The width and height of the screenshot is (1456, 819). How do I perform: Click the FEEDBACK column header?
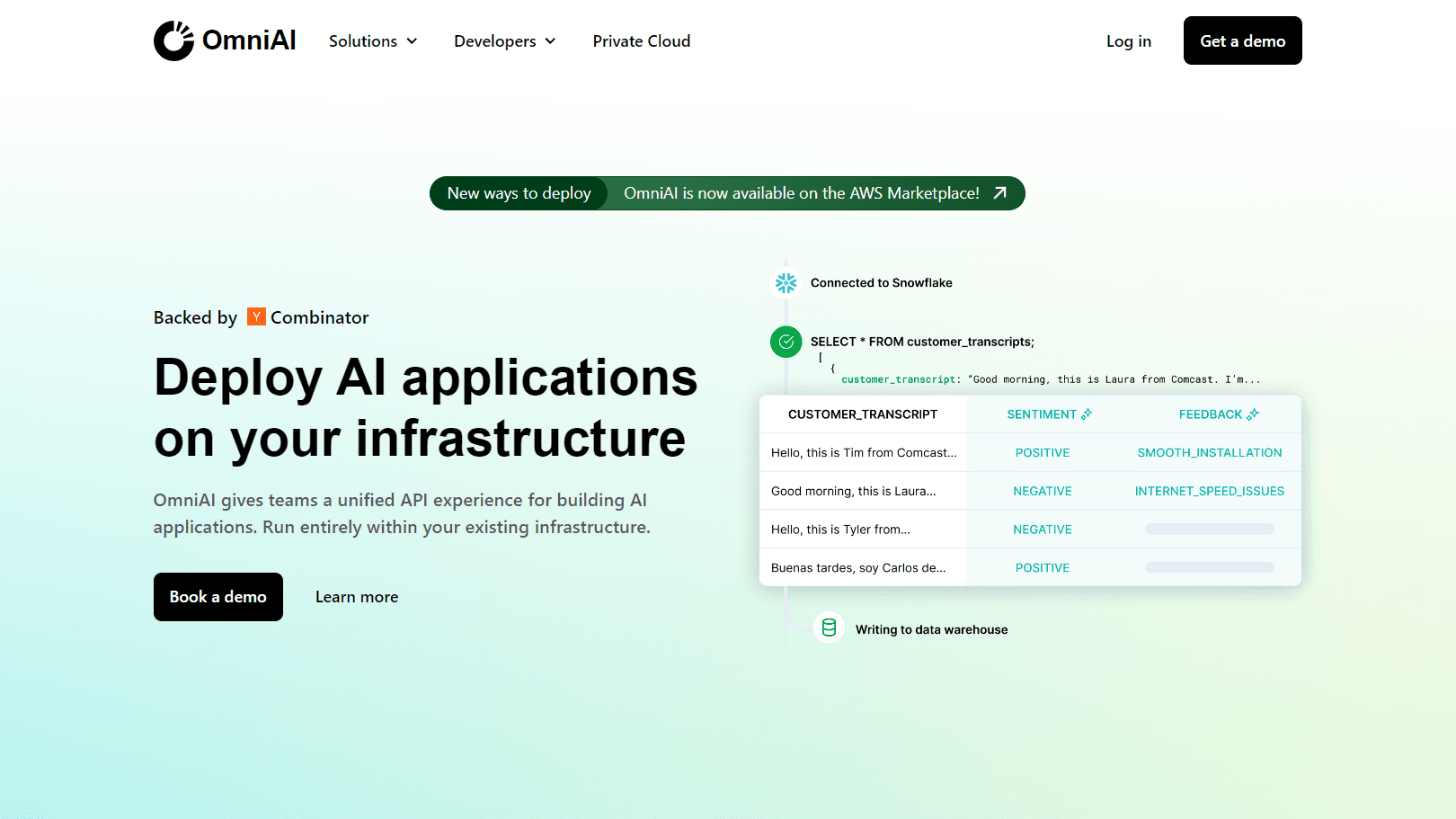click(1211, 414)
